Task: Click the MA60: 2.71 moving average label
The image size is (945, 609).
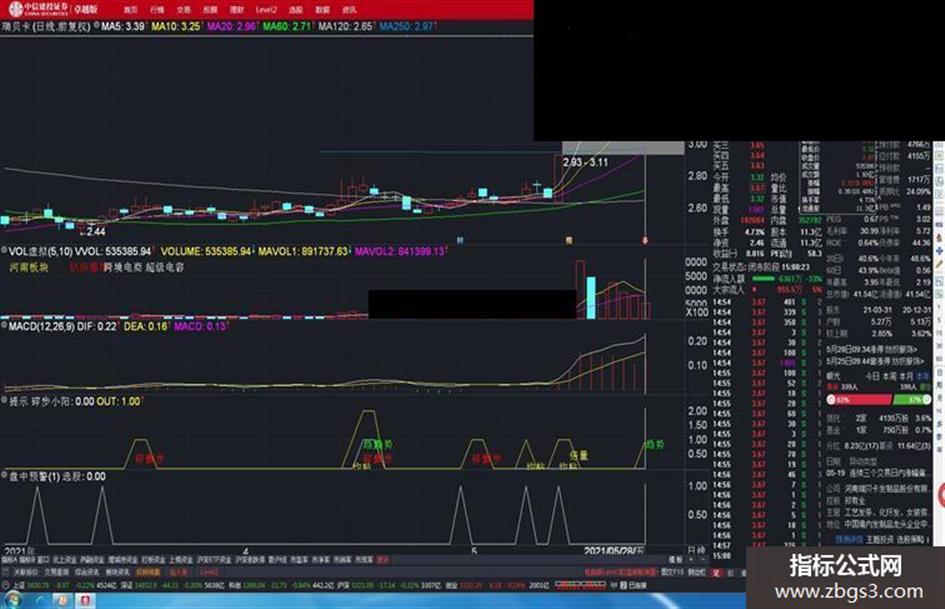Action: (287, 27)
